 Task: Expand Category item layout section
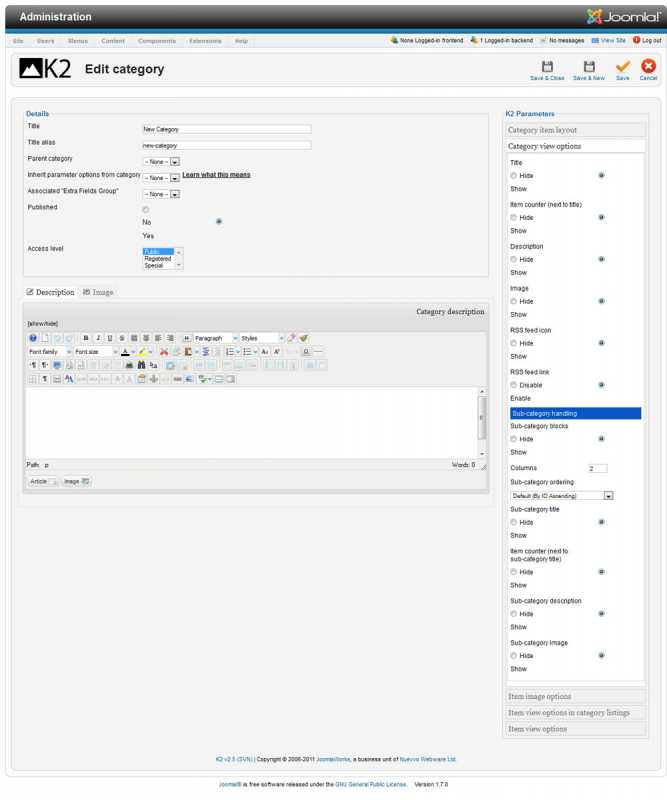[x=575, y=130]
